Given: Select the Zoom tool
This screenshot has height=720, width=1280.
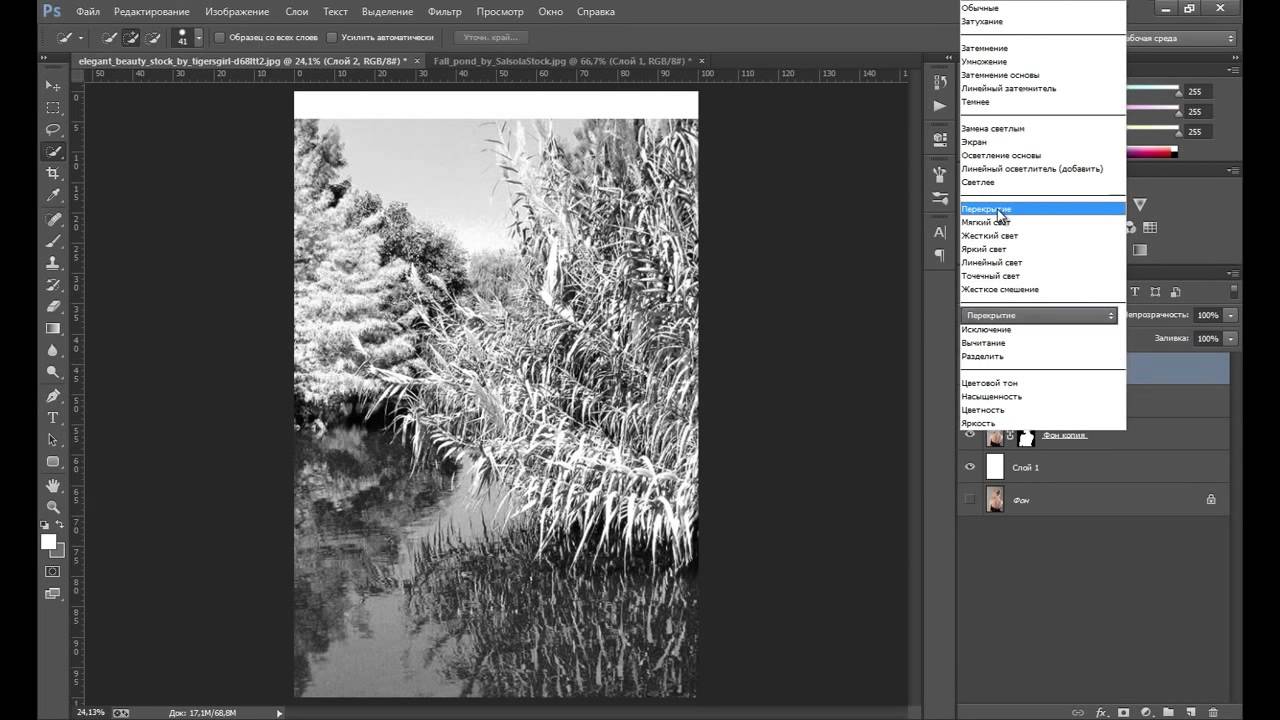Looking at the screenshot, I should (x=53, y=507).
